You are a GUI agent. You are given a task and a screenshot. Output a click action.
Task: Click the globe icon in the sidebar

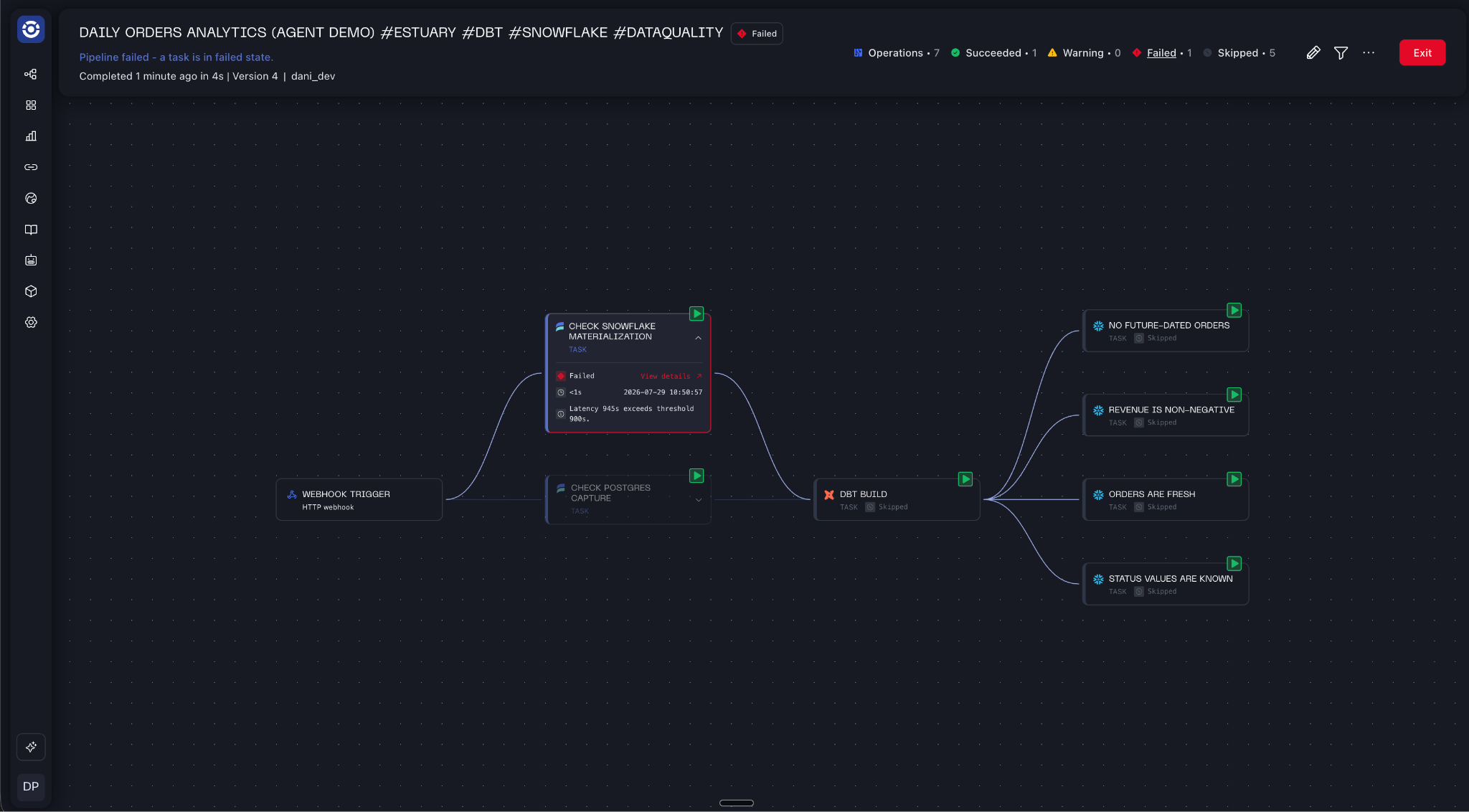[31, 199]
